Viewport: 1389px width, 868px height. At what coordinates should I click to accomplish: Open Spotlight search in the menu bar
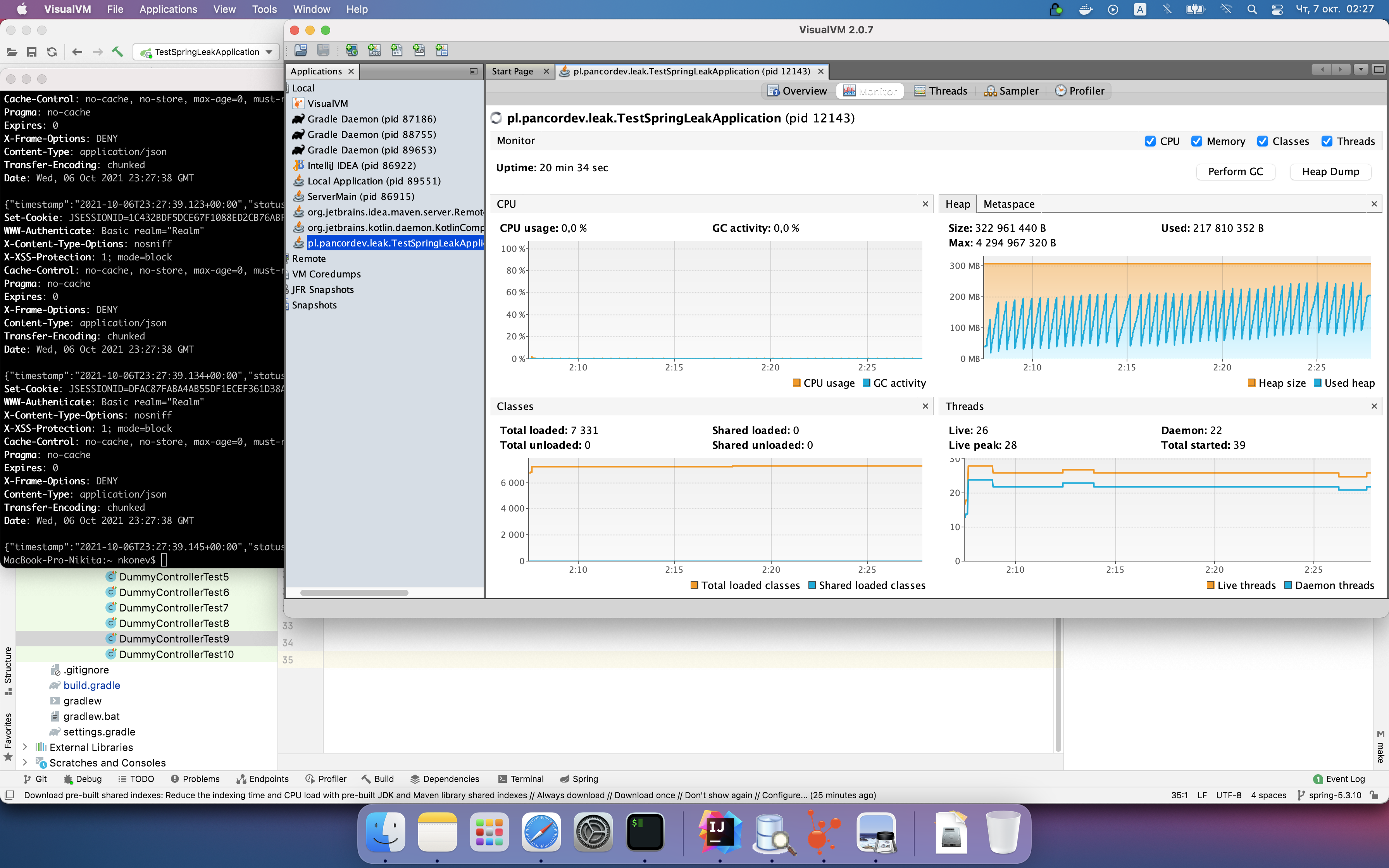point(1252,9)
